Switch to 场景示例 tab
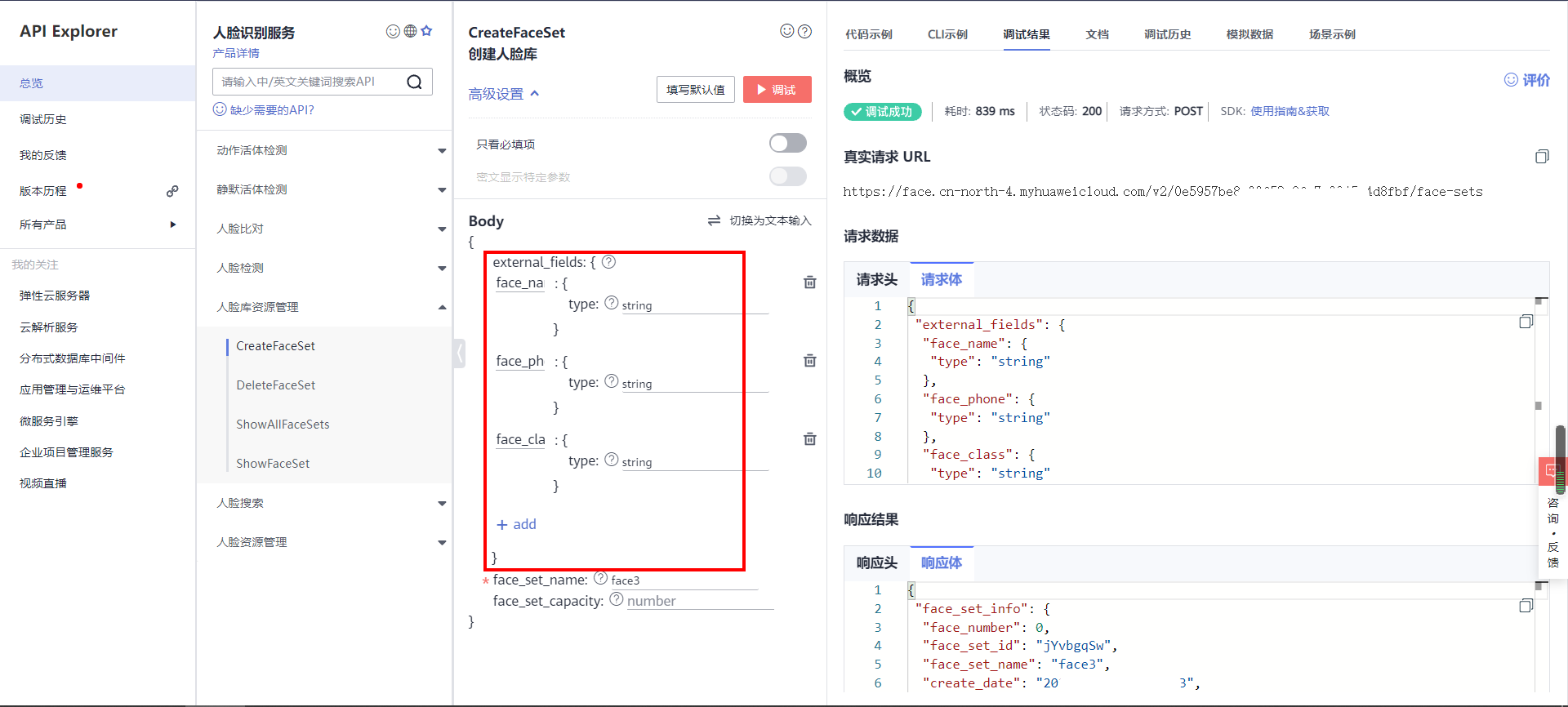Viewport: 1568px width, 707px height. [1332, 34]
